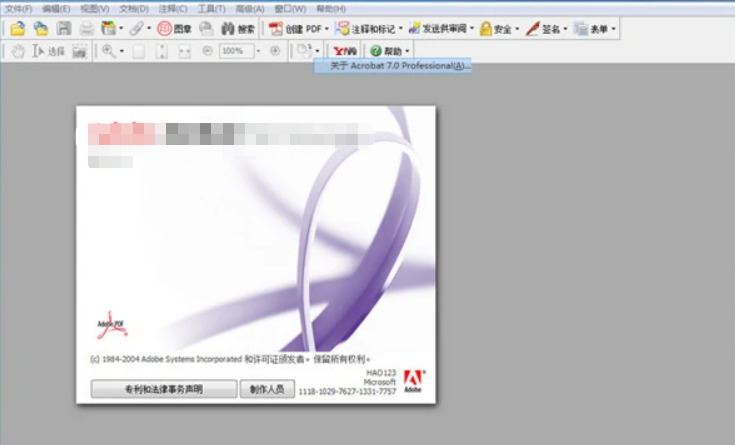This screenshot has height=445, width=735.
Task: Click the 搜索 binoculars search tool
Action: pyautogui.click(x=238, y=29)
